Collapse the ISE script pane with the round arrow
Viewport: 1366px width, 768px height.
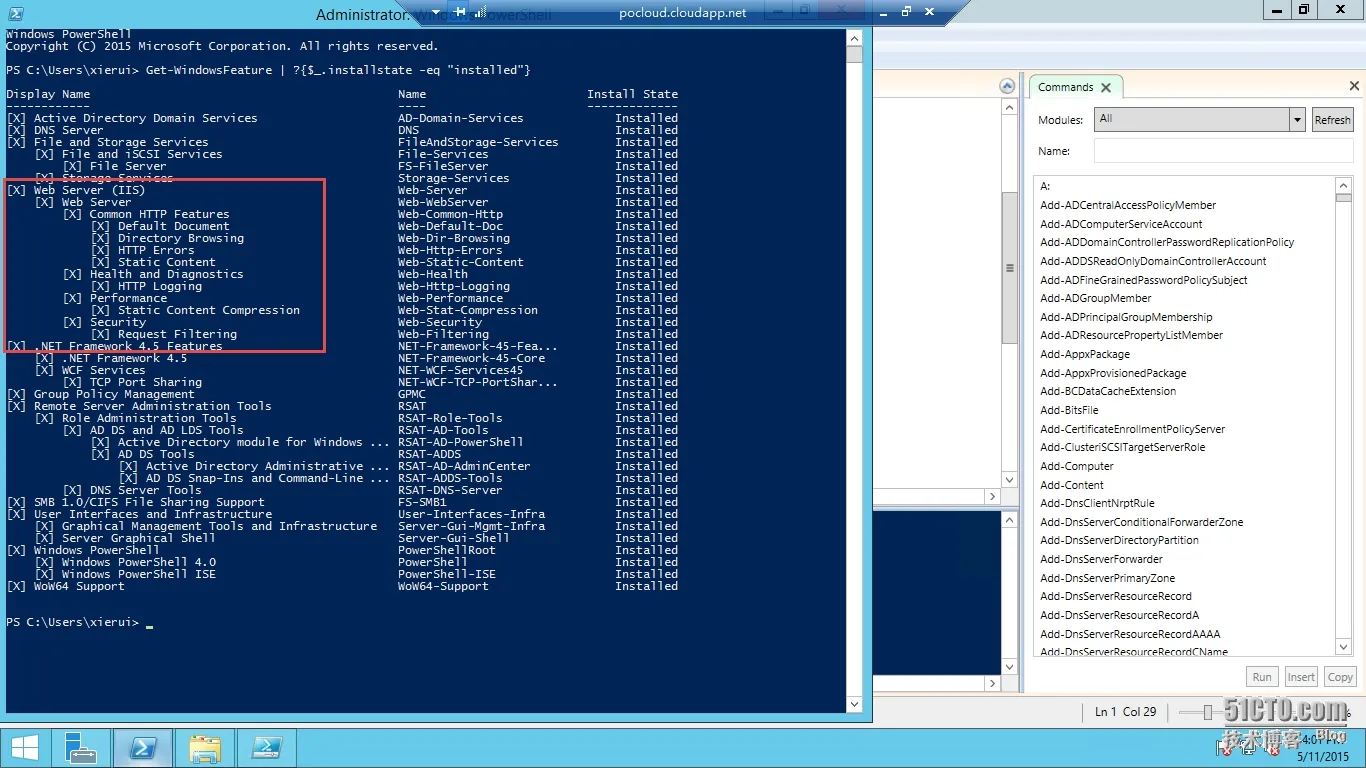[x=1008, y=87]
